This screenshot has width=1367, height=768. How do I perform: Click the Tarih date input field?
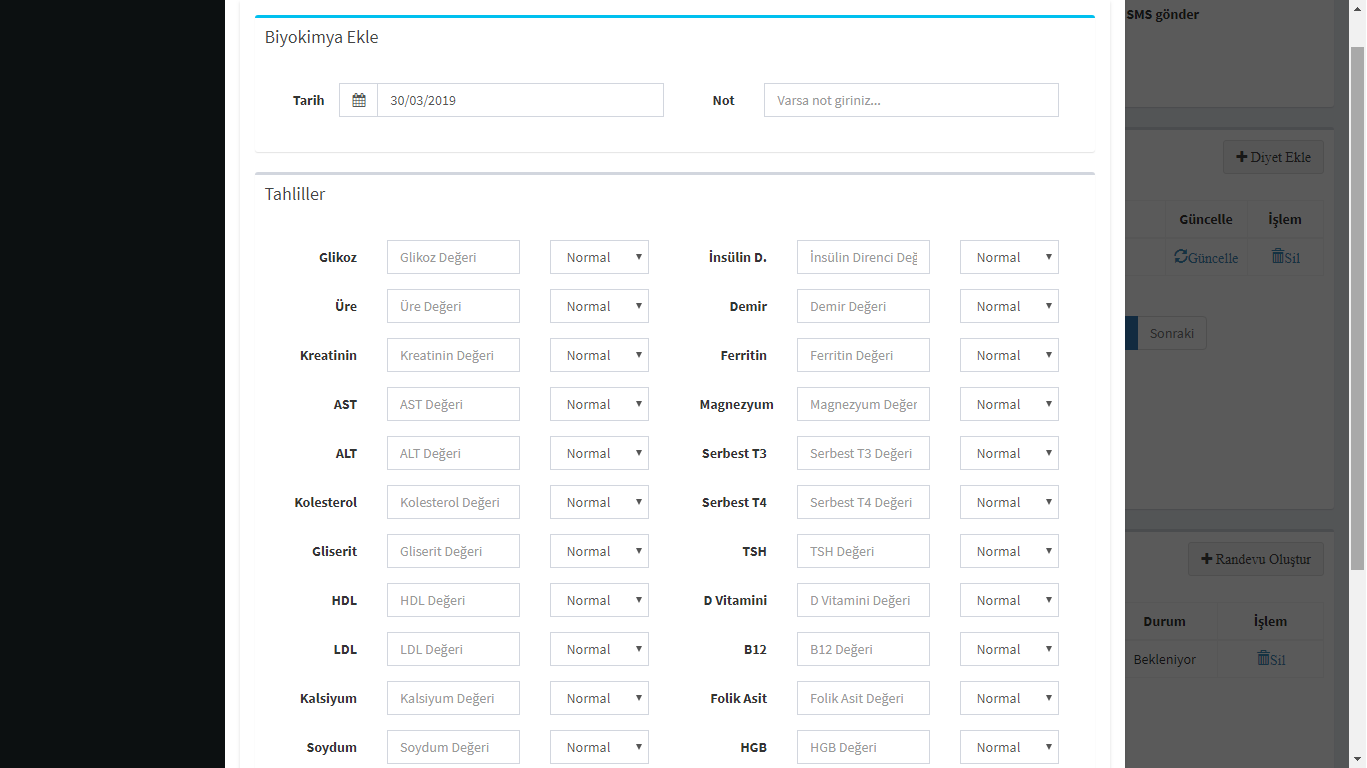(x=520, y=100)
